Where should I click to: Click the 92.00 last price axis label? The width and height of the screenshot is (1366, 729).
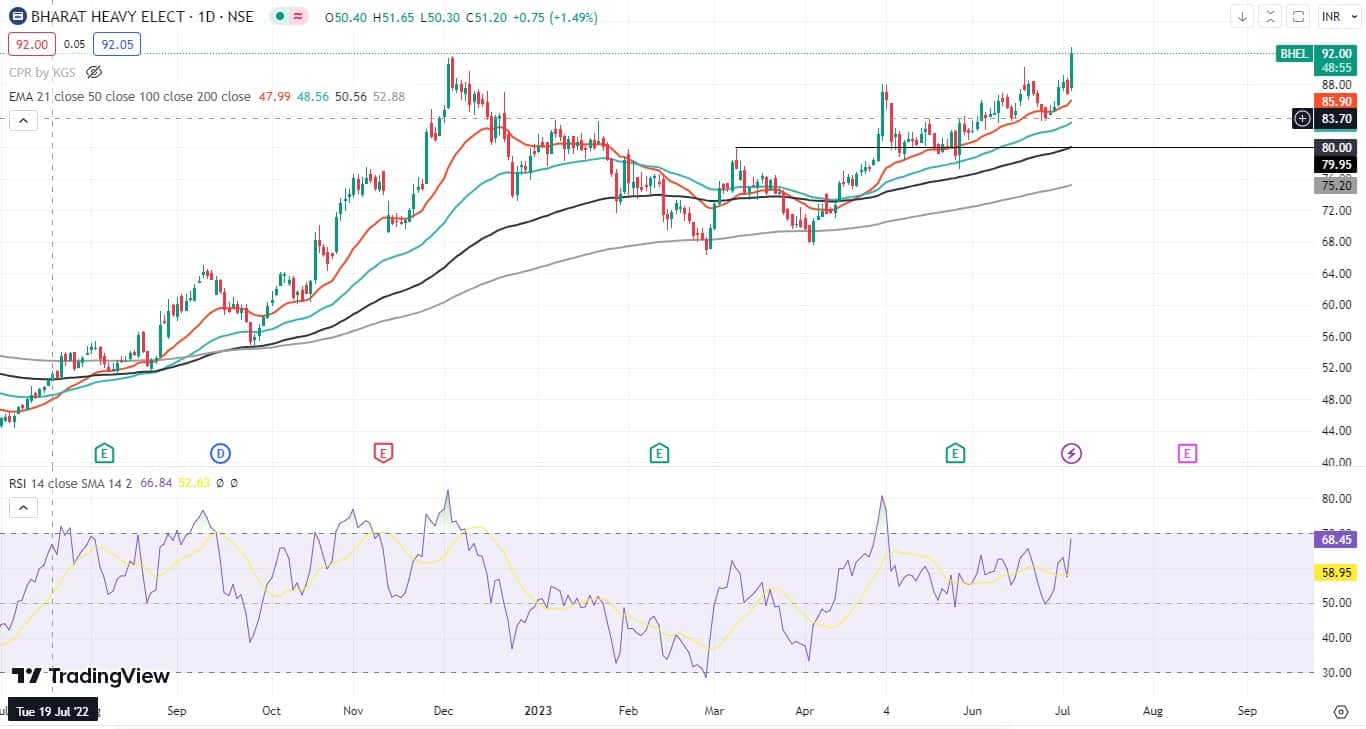[1337, 54]
